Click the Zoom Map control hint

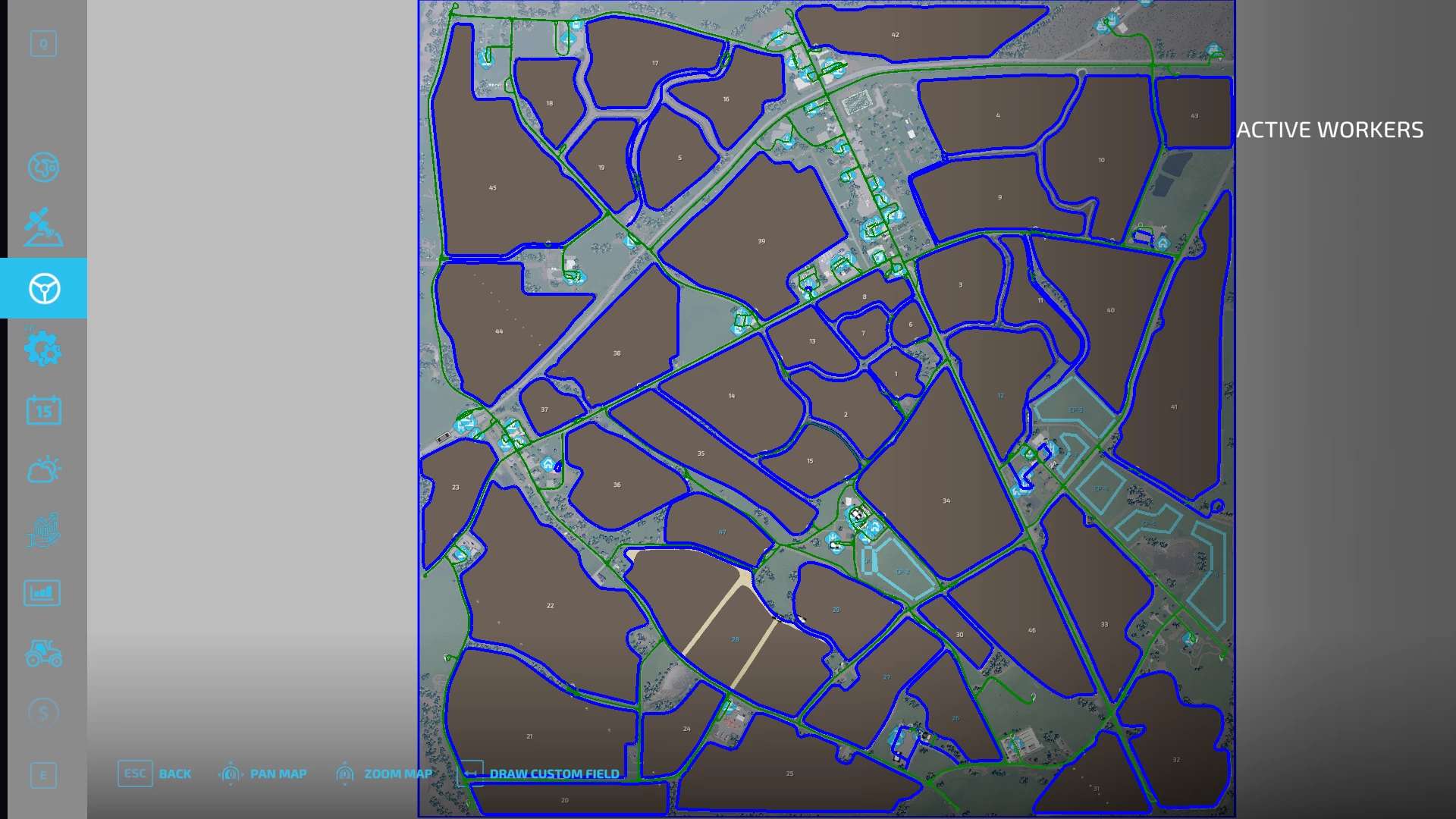point(384,773)
